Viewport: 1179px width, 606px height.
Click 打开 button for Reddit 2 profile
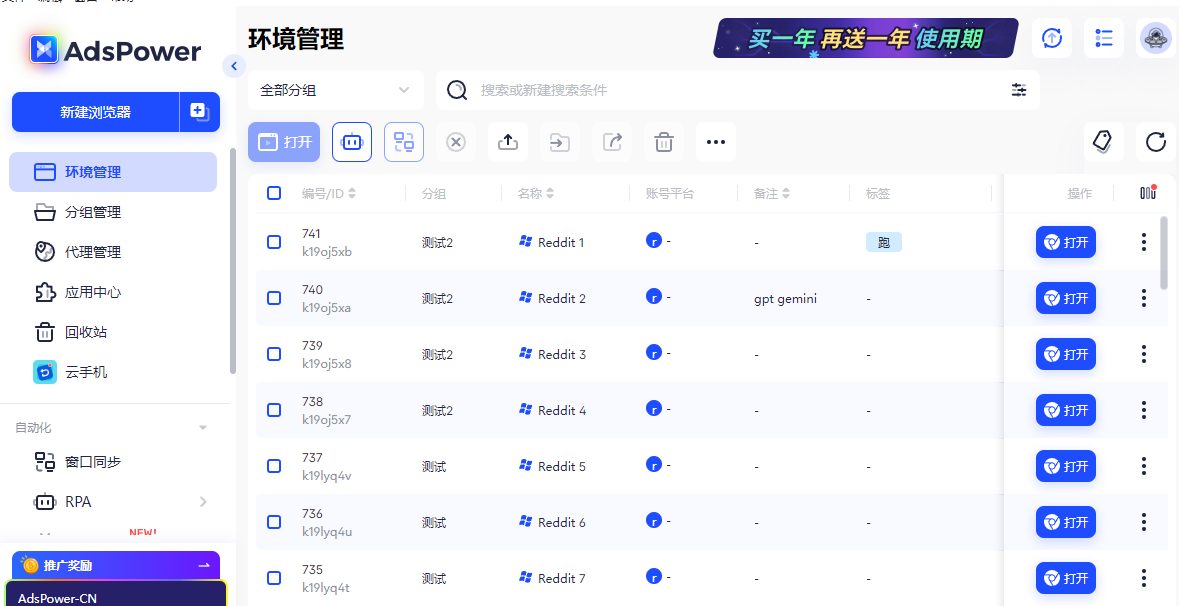click(1065, 298)
